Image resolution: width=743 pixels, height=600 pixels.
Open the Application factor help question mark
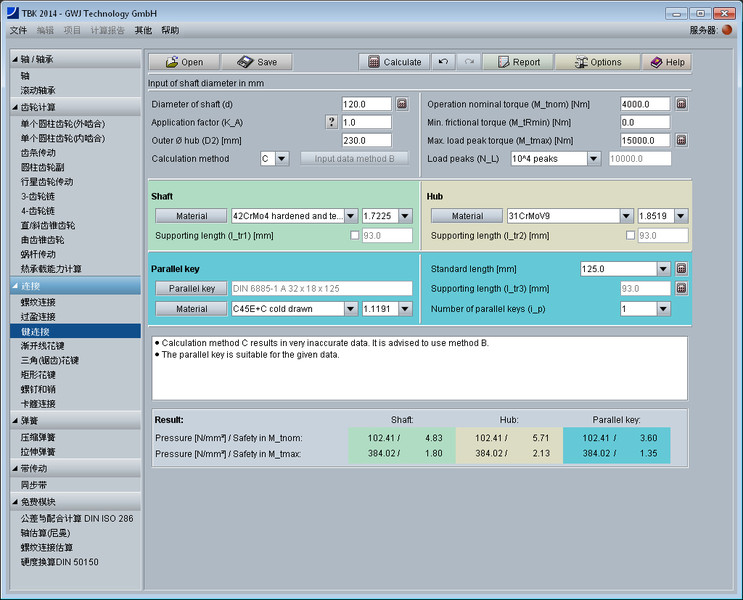[331, 122]
